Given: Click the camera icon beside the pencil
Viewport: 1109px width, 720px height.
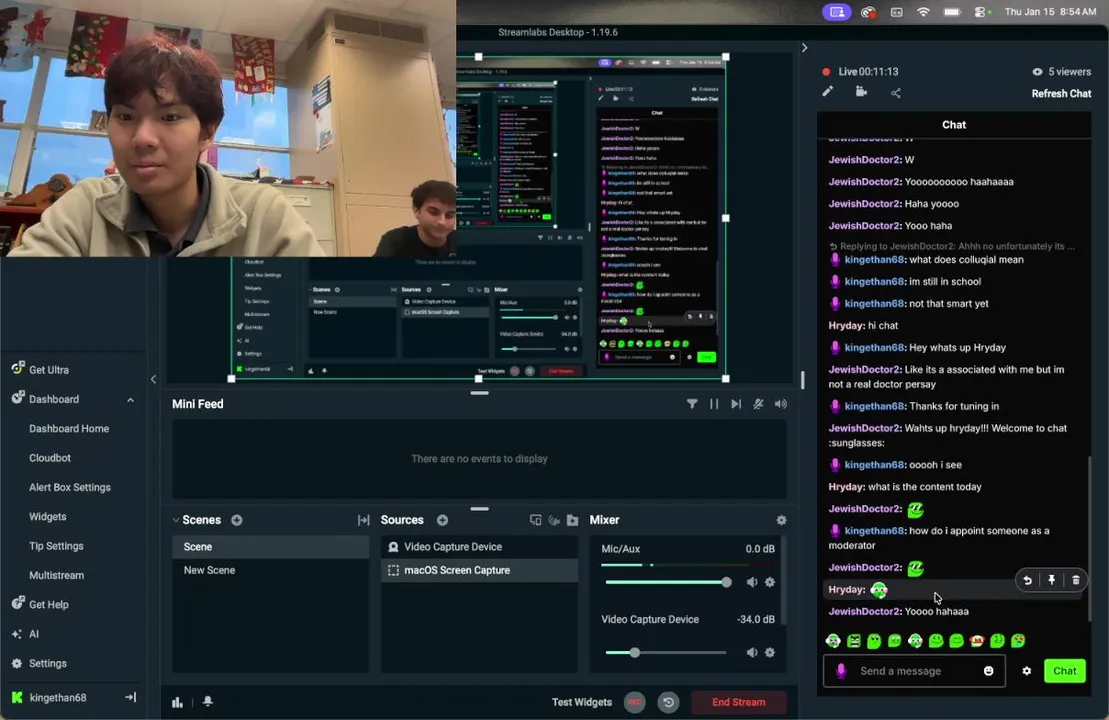Looking at the screenshot, I should coord(861,92).
